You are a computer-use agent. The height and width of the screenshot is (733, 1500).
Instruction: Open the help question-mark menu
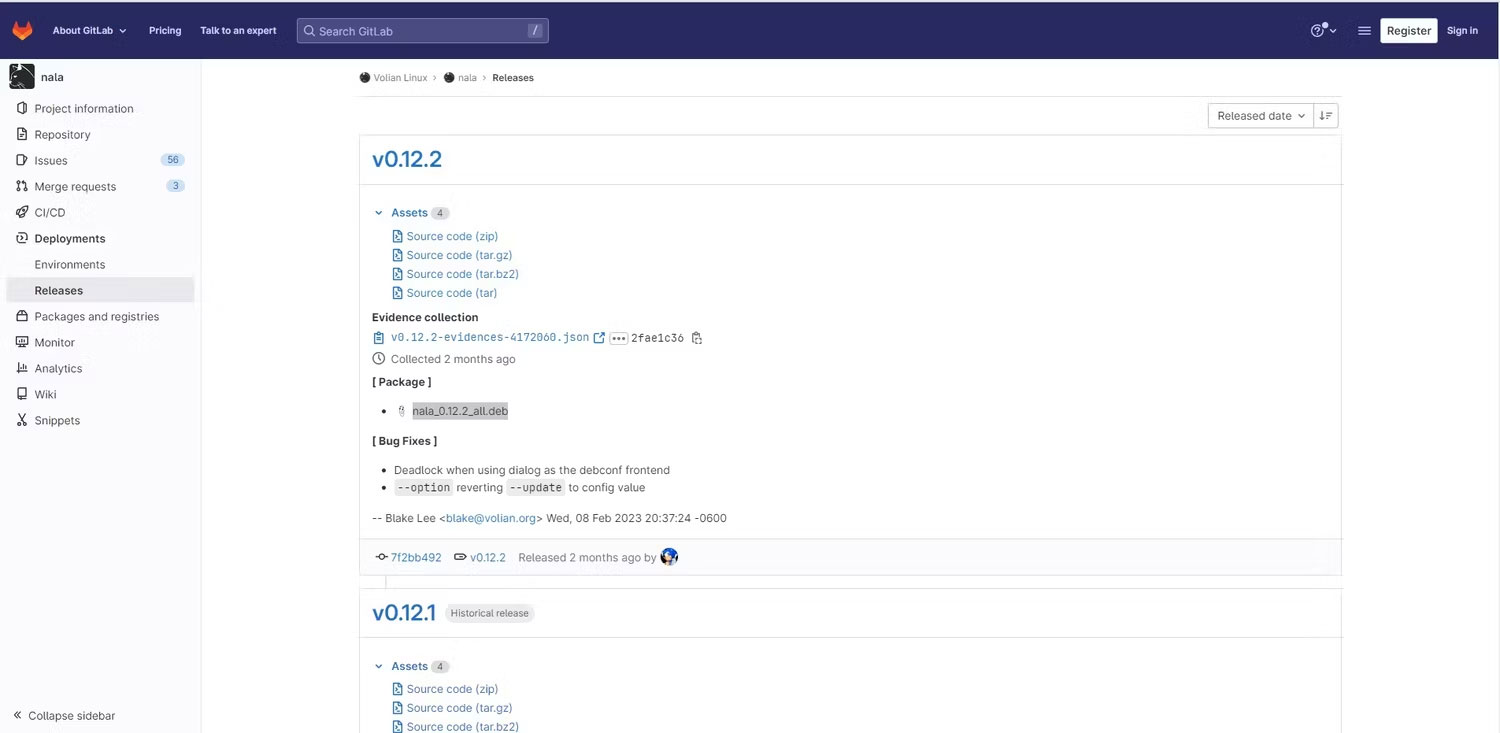click(1323, 30)
